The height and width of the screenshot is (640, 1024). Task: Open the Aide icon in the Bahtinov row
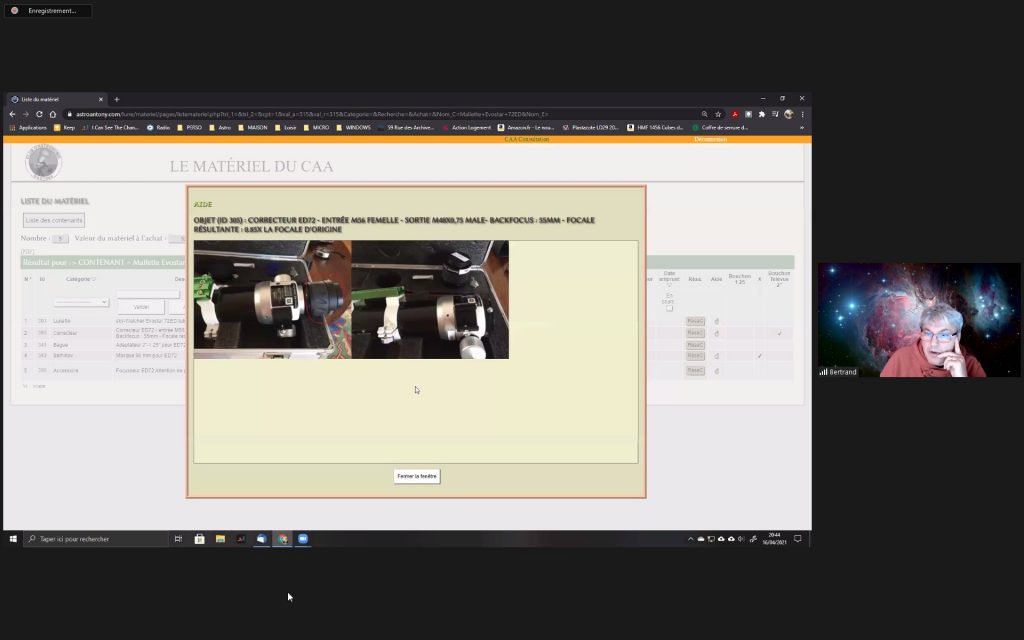coord(716,356)
